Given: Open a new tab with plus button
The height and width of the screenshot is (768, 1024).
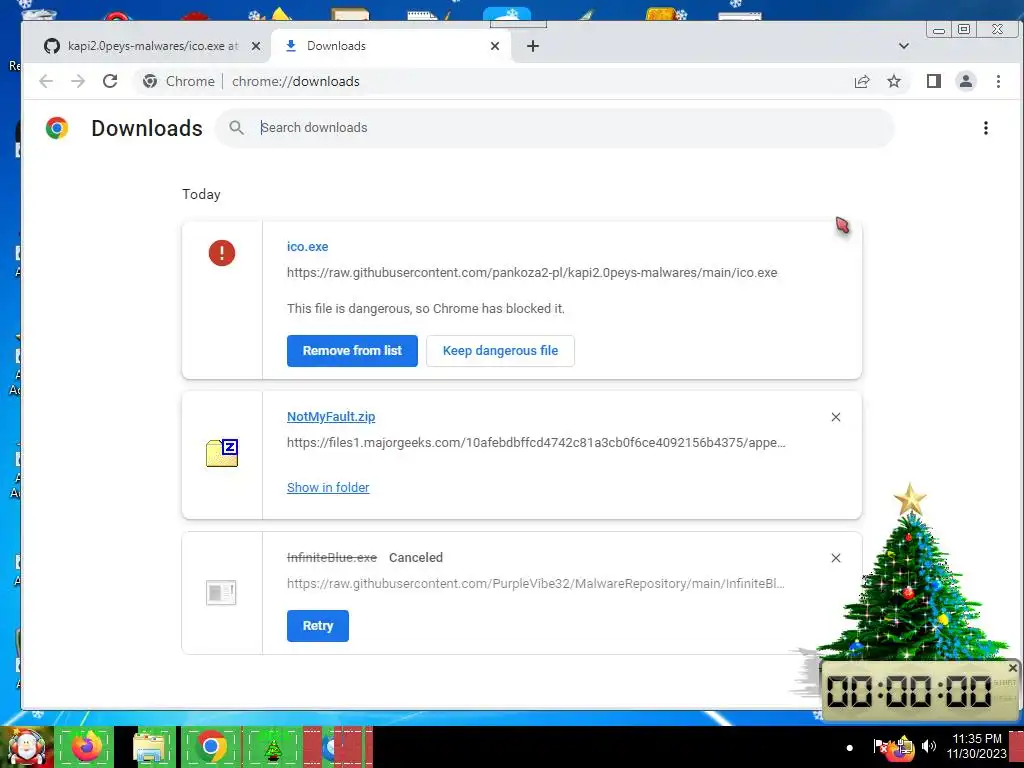Looking at the screenshot, I should tap(533, 46).
